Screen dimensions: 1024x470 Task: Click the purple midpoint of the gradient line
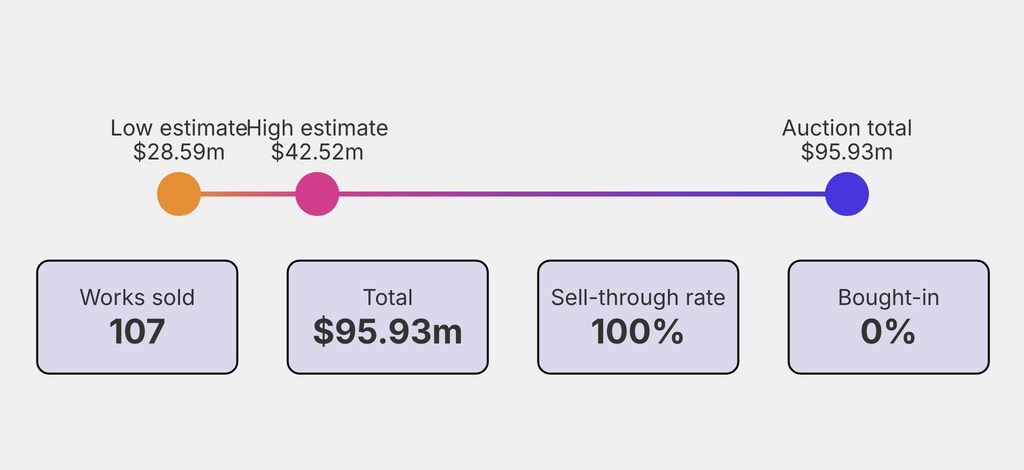[x=582, y=194]
